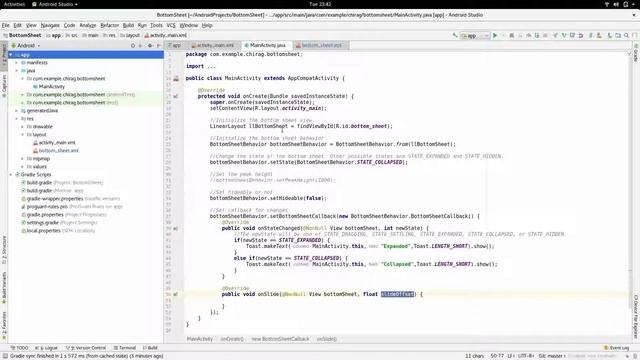This screenshot has height=360, width=640.
Task: Open the File menu
Action: (x=6, y=25)
